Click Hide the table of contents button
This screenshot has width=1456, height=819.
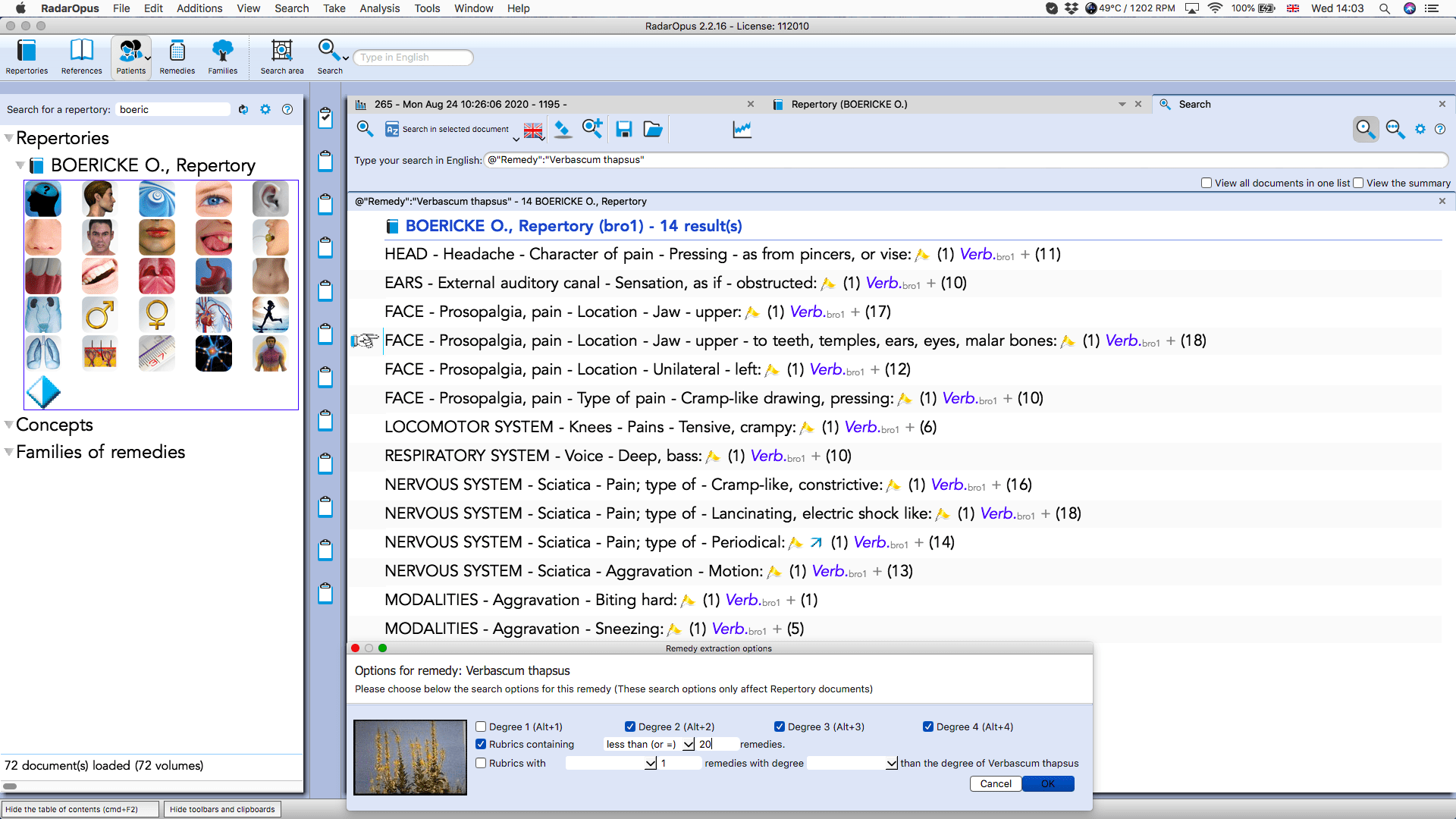tap(80, 809)
